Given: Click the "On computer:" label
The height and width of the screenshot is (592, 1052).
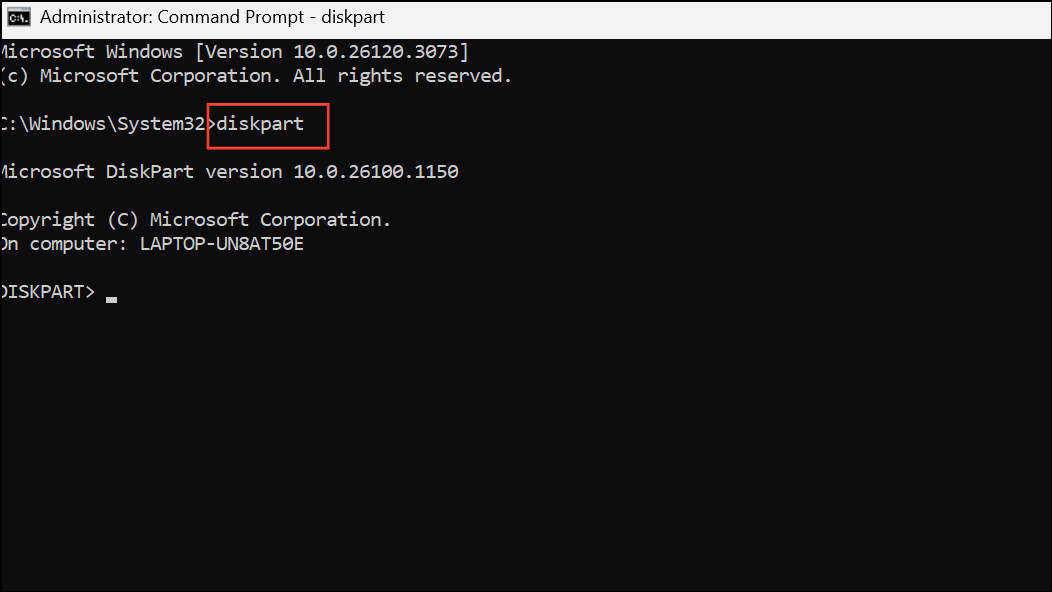Looking at the screenshot, I should (x=64, y=244).
